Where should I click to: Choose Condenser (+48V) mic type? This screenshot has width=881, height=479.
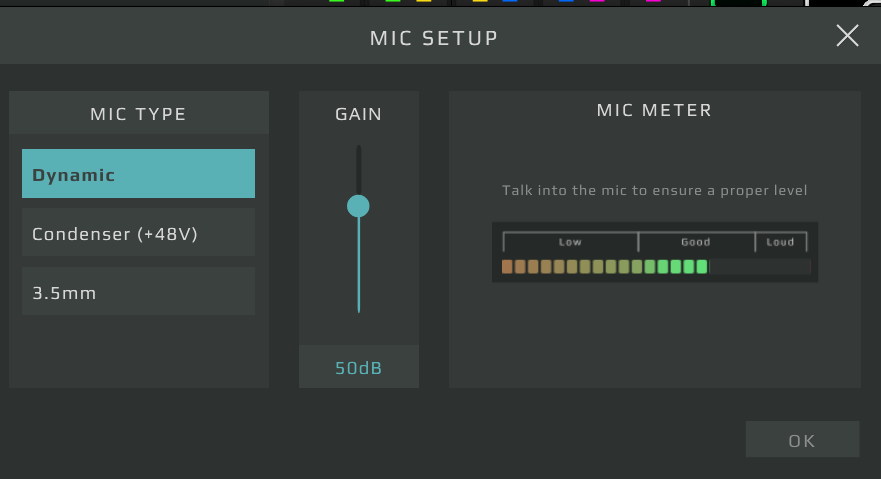138,233
